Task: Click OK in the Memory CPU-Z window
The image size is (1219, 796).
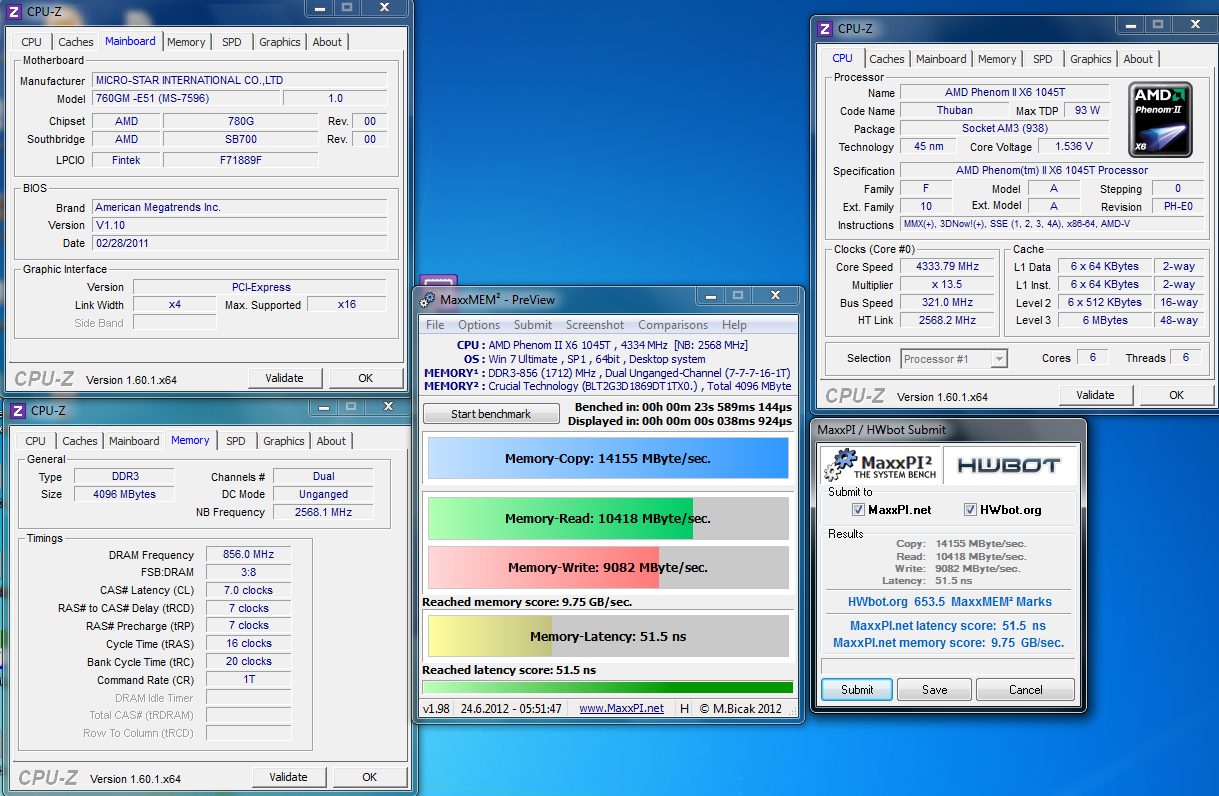Action: [370, 777]
